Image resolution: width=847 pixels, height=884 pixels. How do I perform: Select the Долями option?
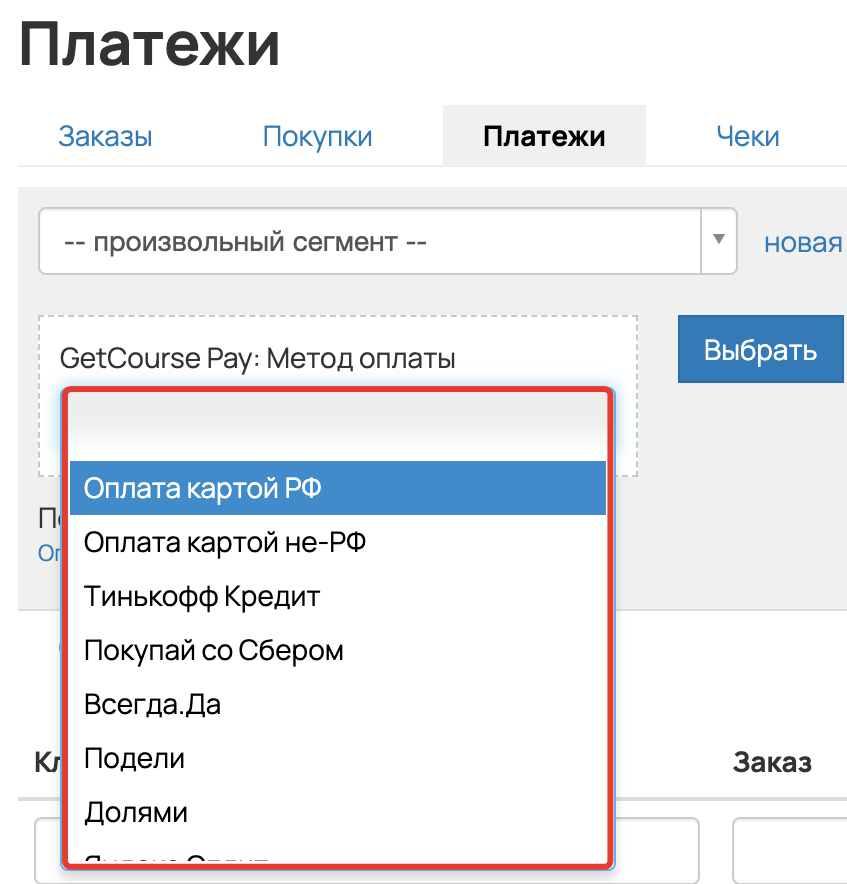(x=338, y=813)
